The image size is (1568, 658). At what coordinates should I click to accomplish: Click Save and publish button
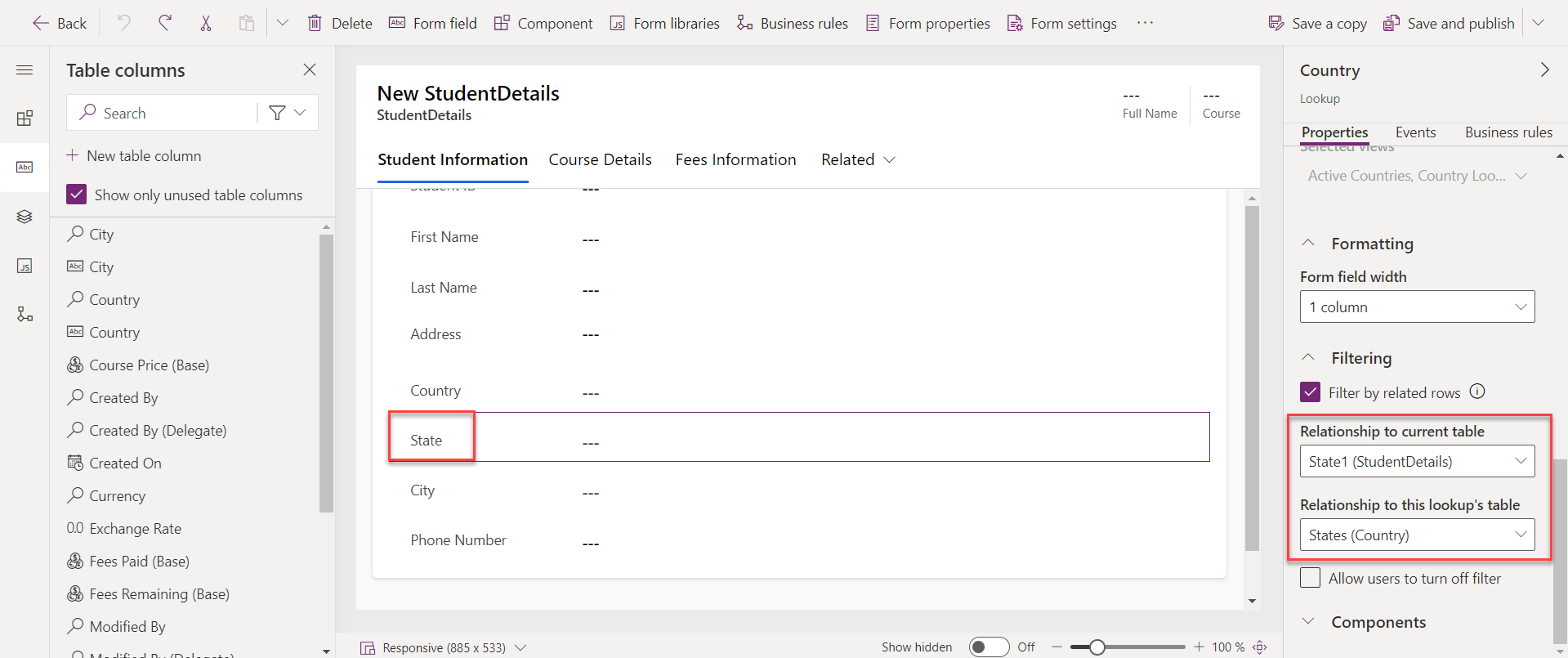pyautogui.click(x=1450, y=23)
